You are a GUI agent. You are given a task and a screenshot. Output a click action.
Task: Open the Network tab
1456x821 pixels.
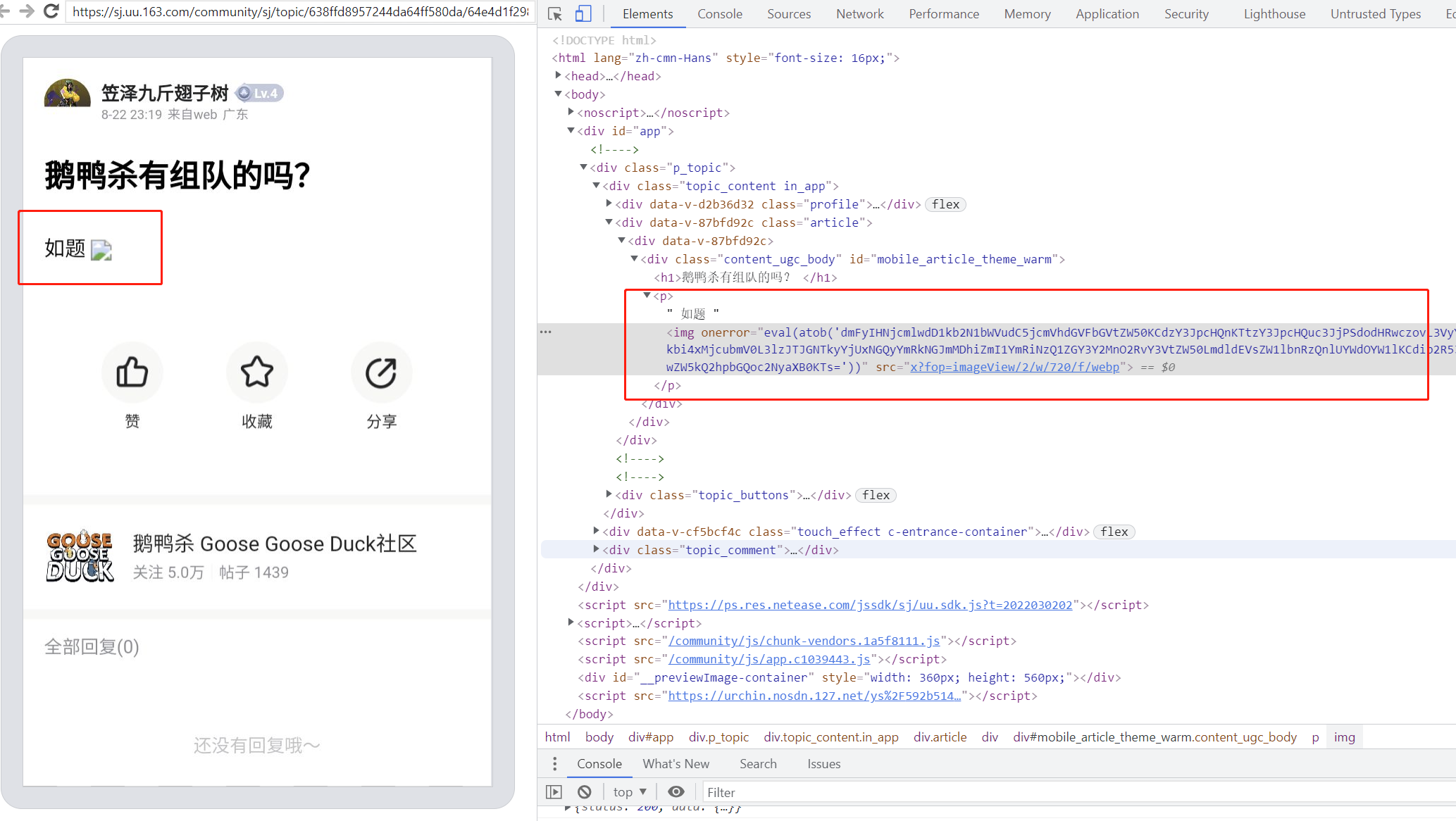tap(859, 14)
